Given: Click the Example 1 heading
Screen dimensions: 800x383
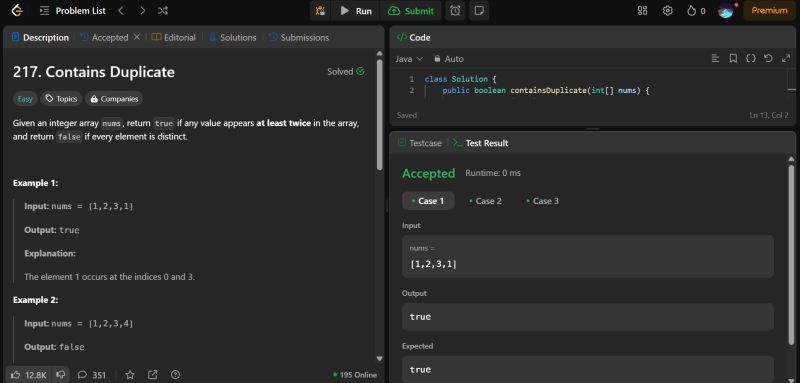Looking at the screenshot, I should pos(35,183).
